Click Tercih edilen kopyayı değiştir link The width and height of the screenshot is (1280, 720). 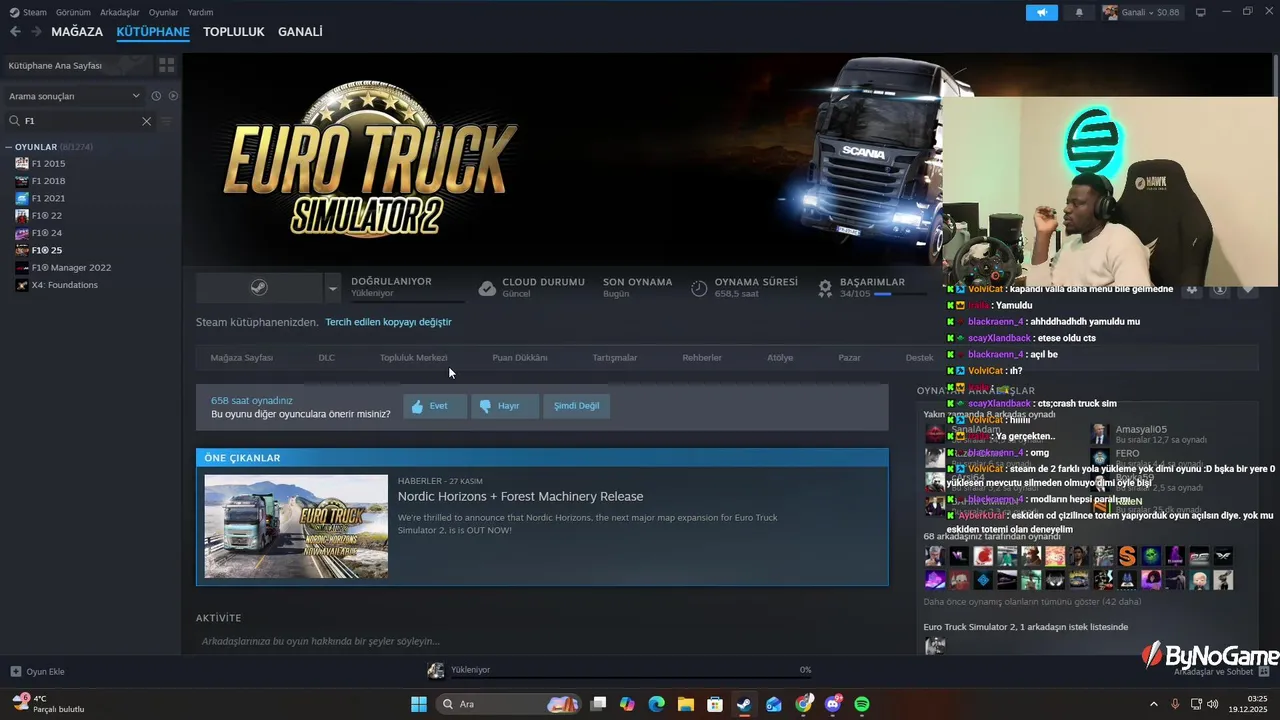[388, 322]
